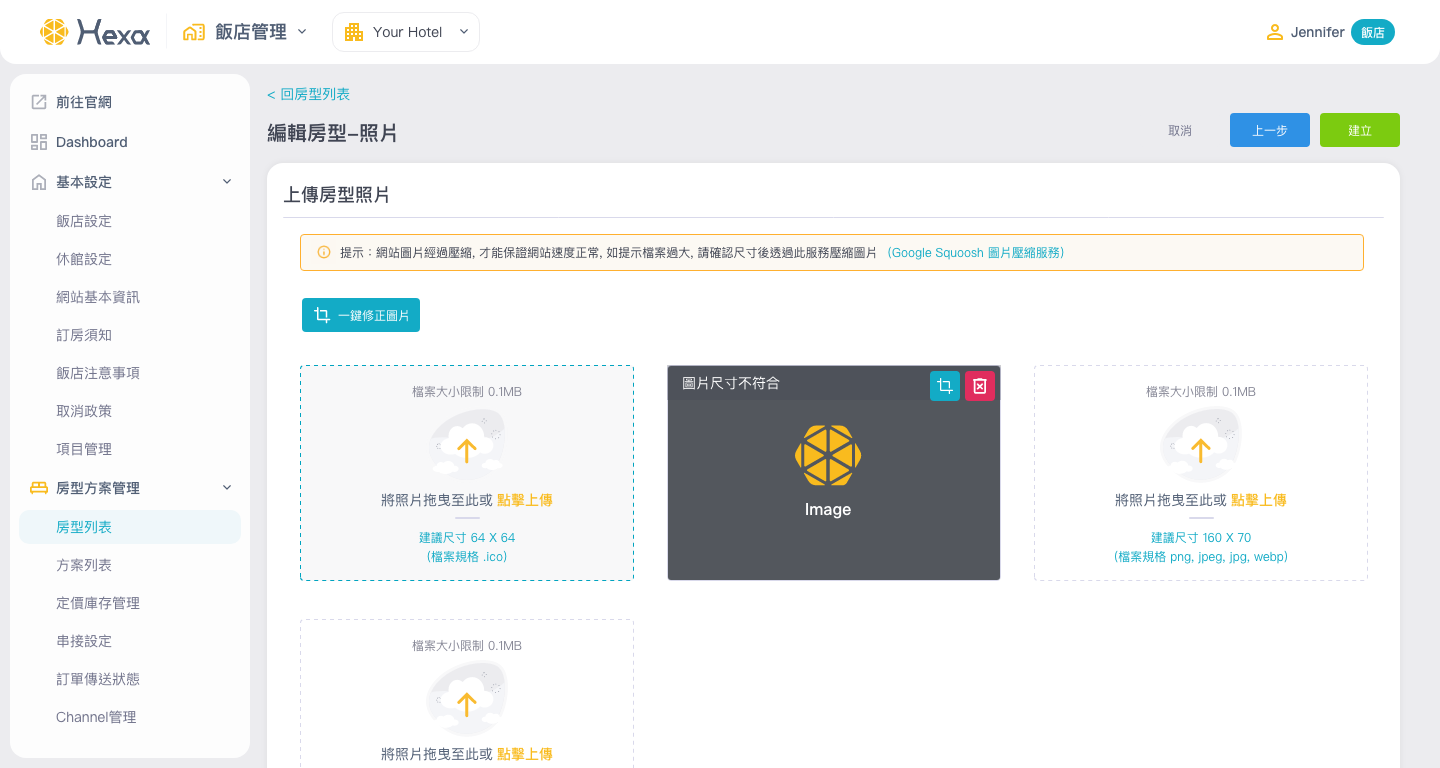Click the upload cloud icon for 160 X 70
1440x768 pixels.
point(1200,447)
